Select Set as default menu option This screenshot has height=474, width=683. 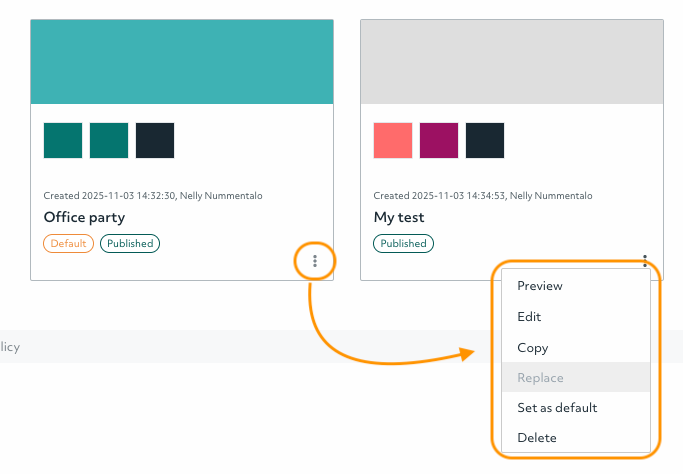[557, 408]
